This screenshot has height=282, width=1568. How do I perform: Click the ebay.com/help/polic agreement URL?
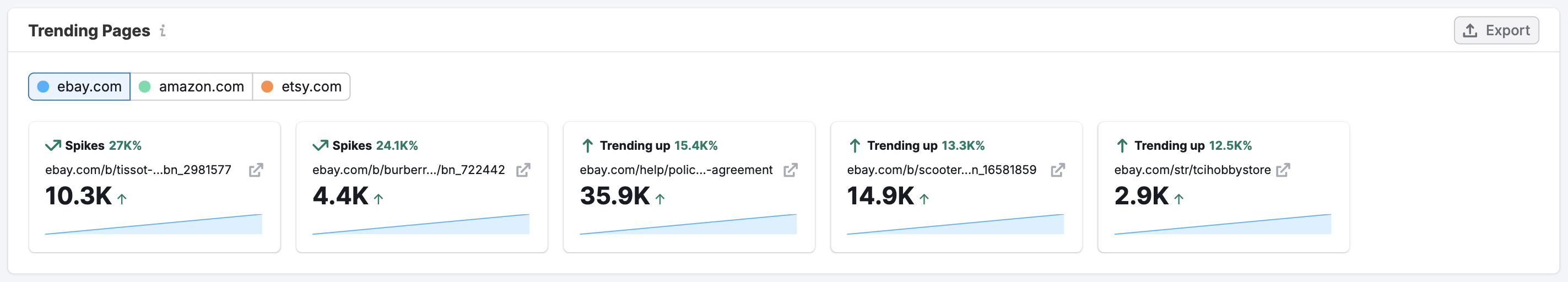(x=675, y=170)
